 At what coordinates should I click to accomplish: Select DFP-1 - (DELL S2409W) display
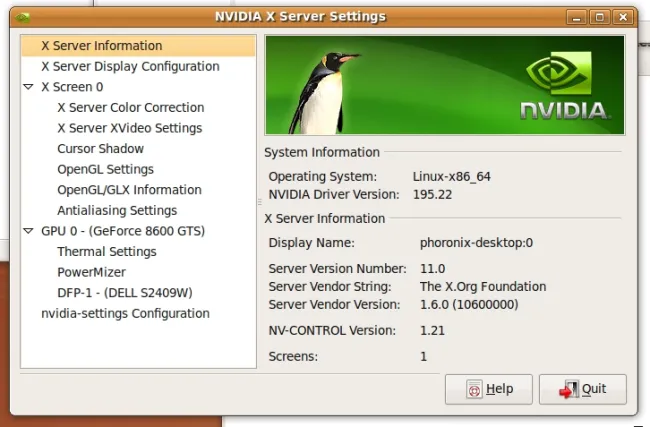tap(125, 293)
